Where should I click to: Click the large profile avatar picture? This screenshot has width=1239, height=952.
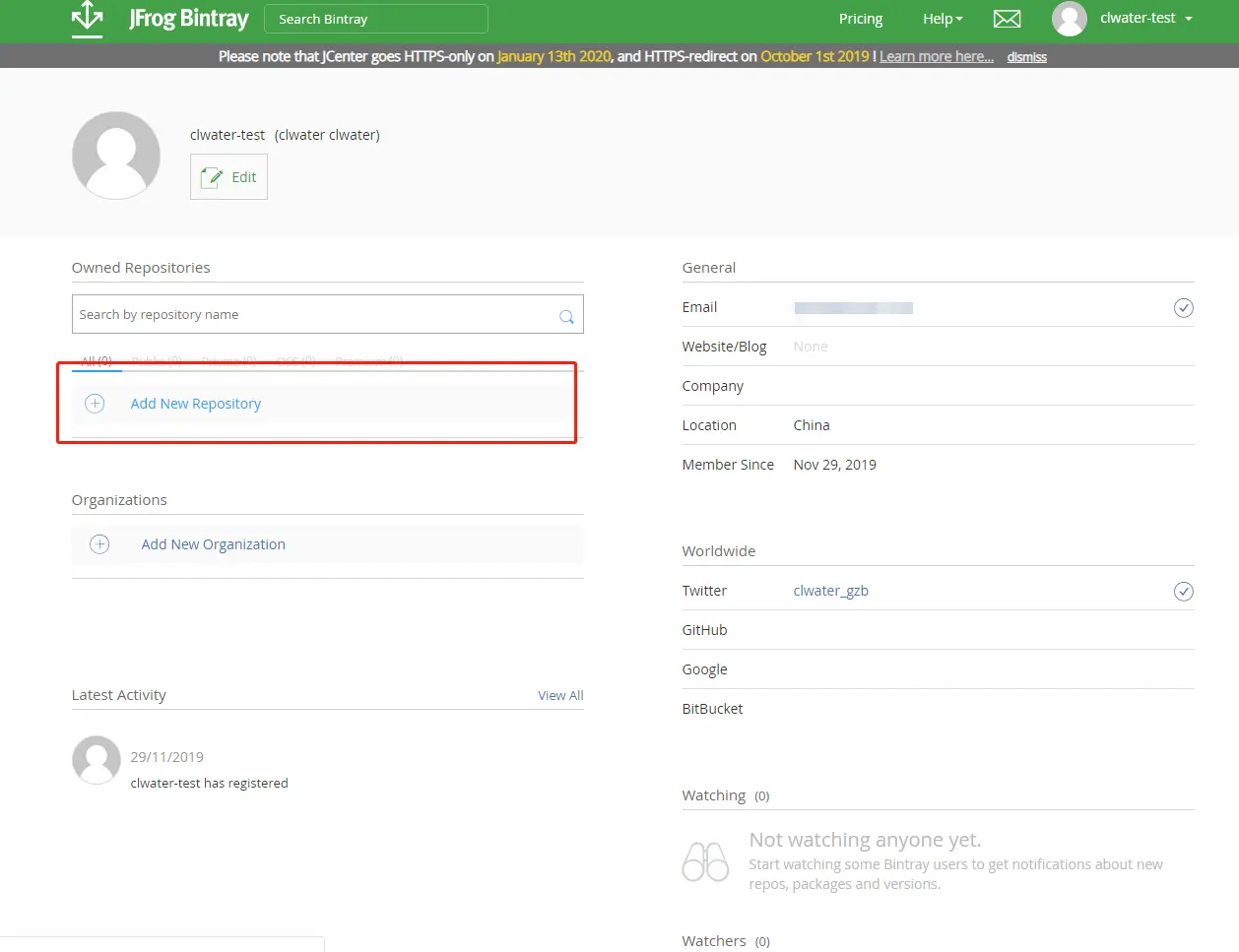coord(116,156)
